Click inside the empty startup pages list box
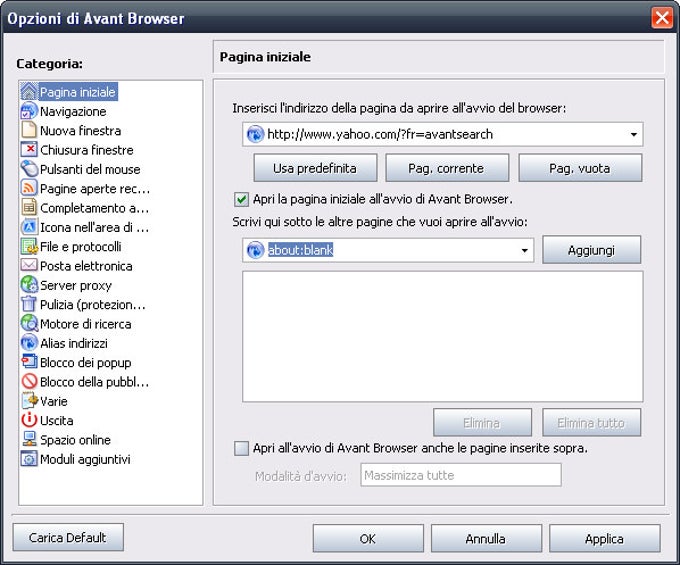 [443, 336]
